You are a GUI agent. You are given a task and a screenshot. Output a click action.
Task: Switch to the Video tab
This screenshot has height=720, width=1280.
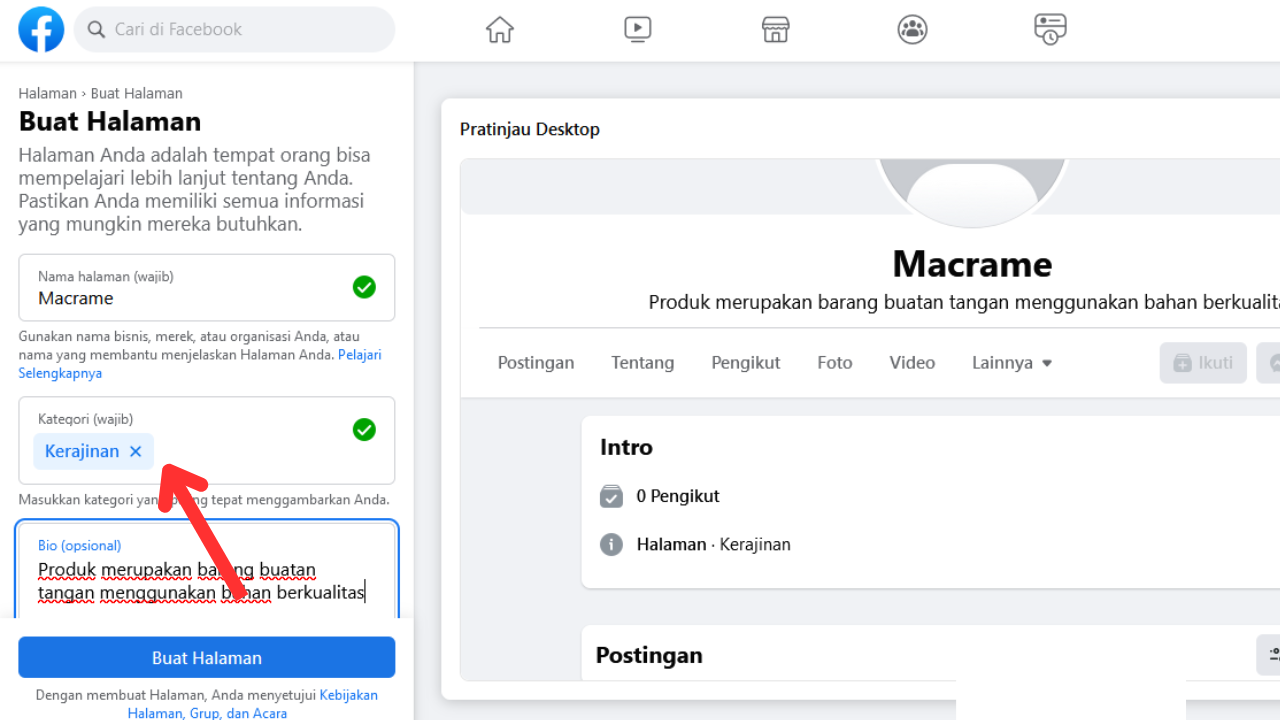(912, 363)
